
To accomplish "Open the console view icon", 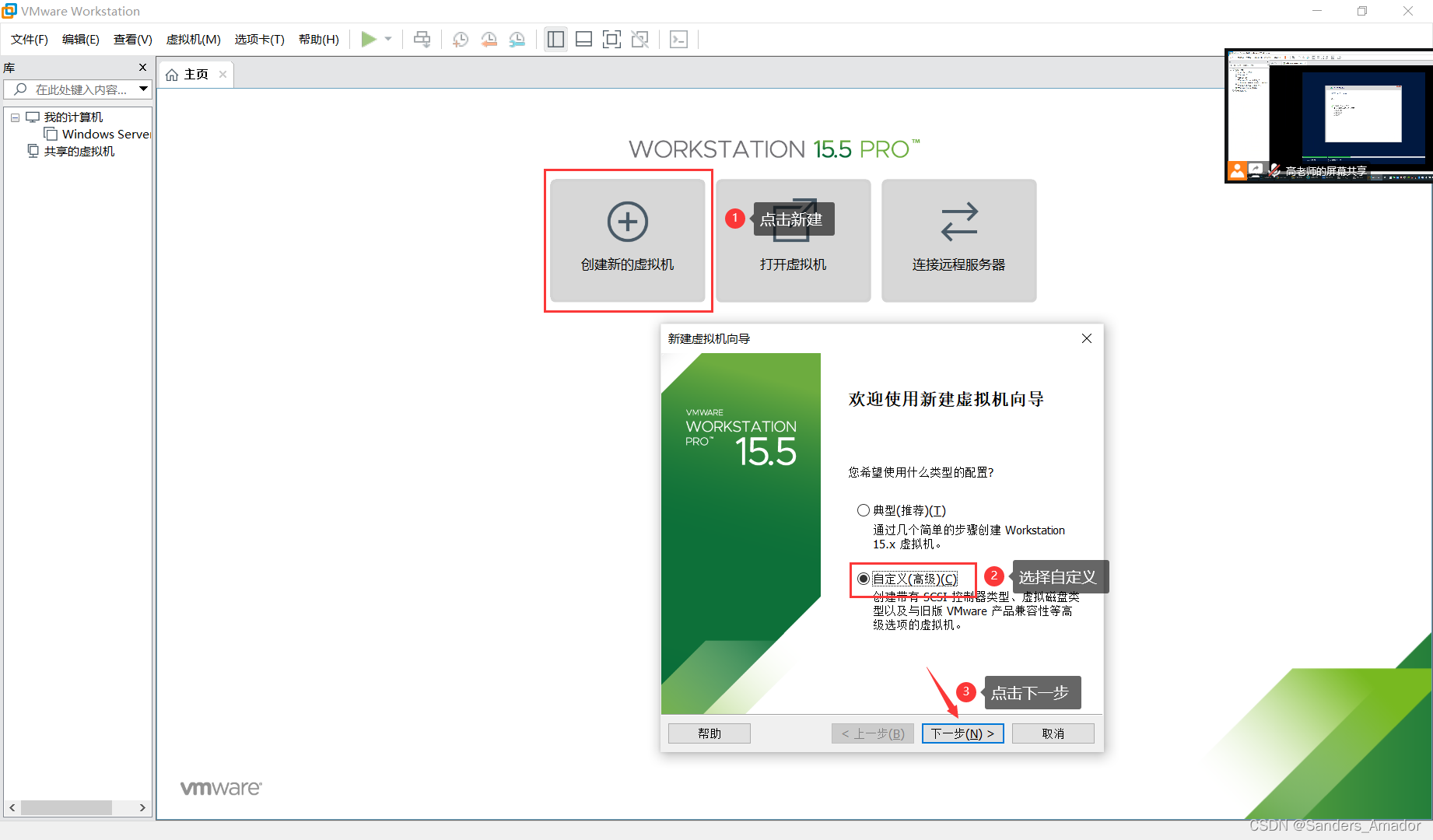I will tap(678, 39).
